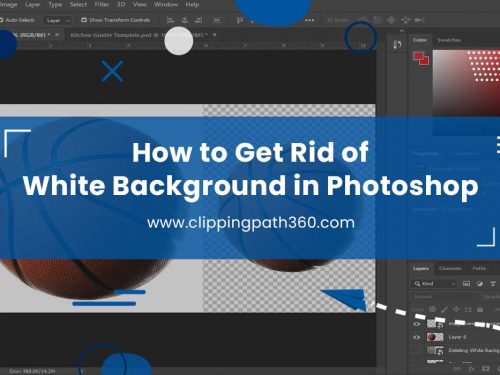Click the Layer 6 name
Viewport: 500px width, 375px height.
[457, 337]
